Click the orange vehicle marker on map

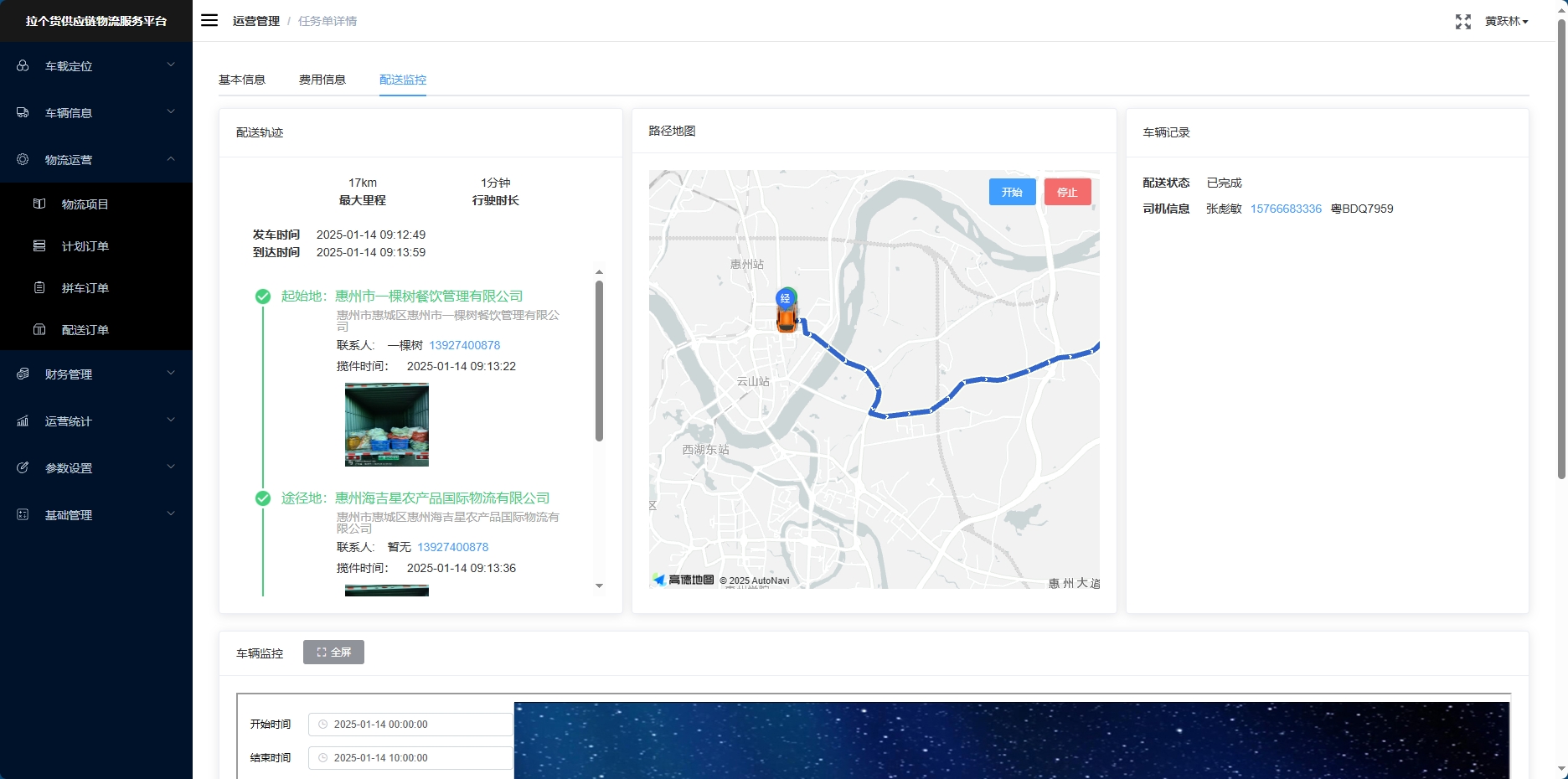coord(786,318)
